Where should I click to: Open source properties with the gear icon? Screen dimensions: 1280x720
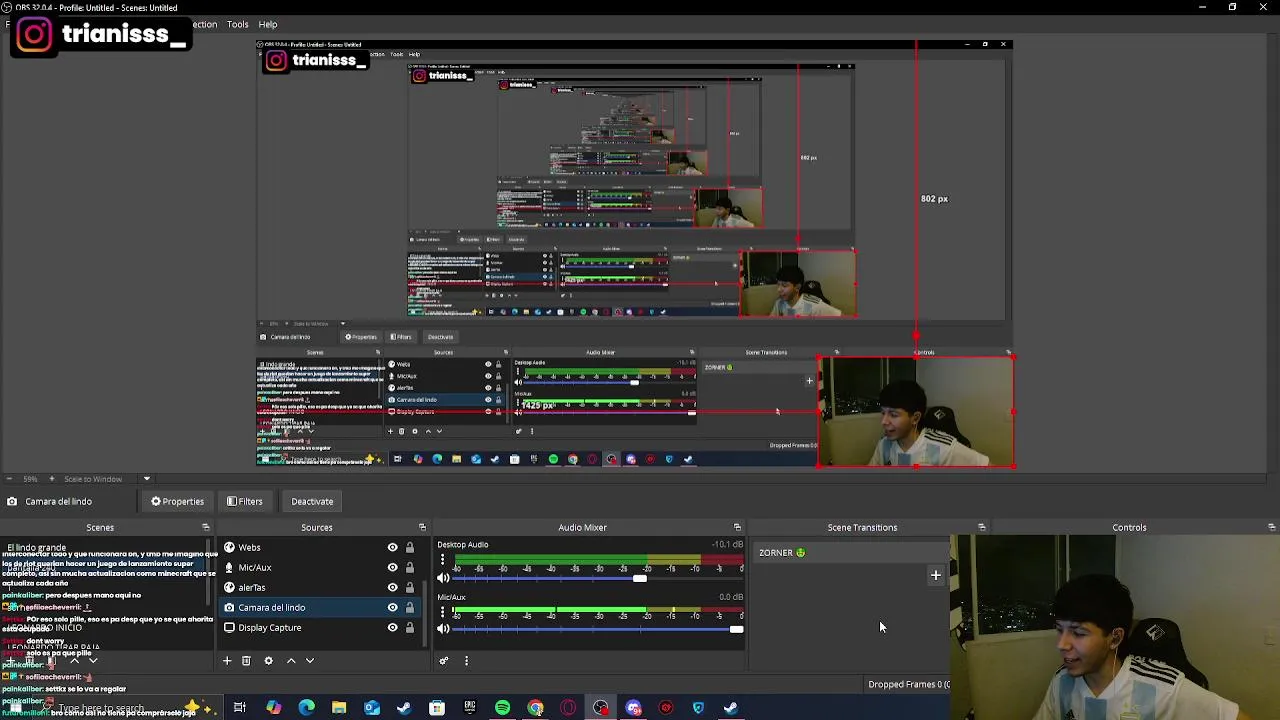coord(268,660)
